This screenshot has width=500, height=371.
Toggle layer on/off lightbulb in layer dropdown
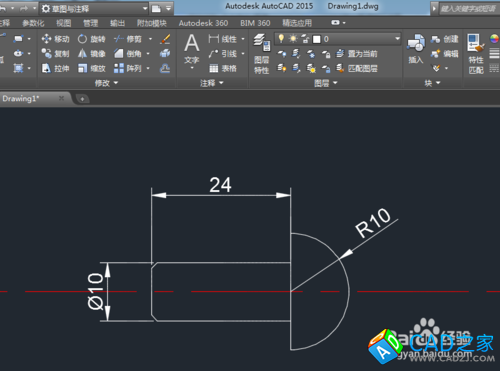pyautogui.click(x=281, y=39)
